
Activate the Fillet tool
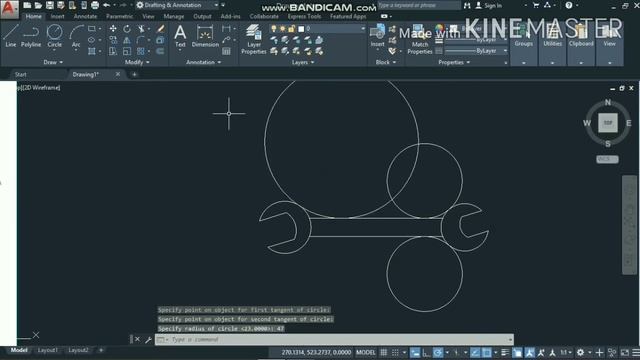[141, 40]
